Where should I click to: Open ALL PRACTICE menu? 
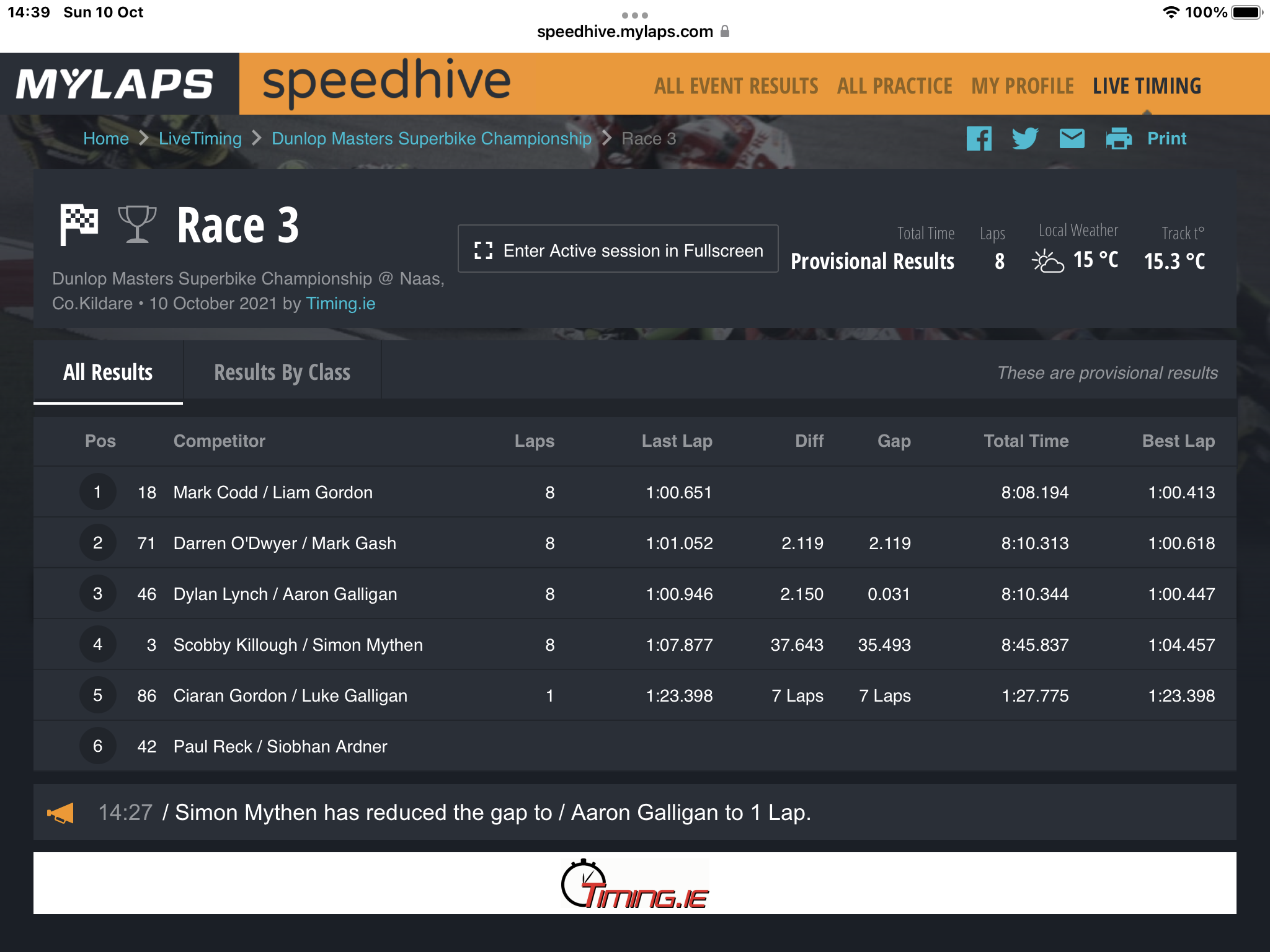894,86
